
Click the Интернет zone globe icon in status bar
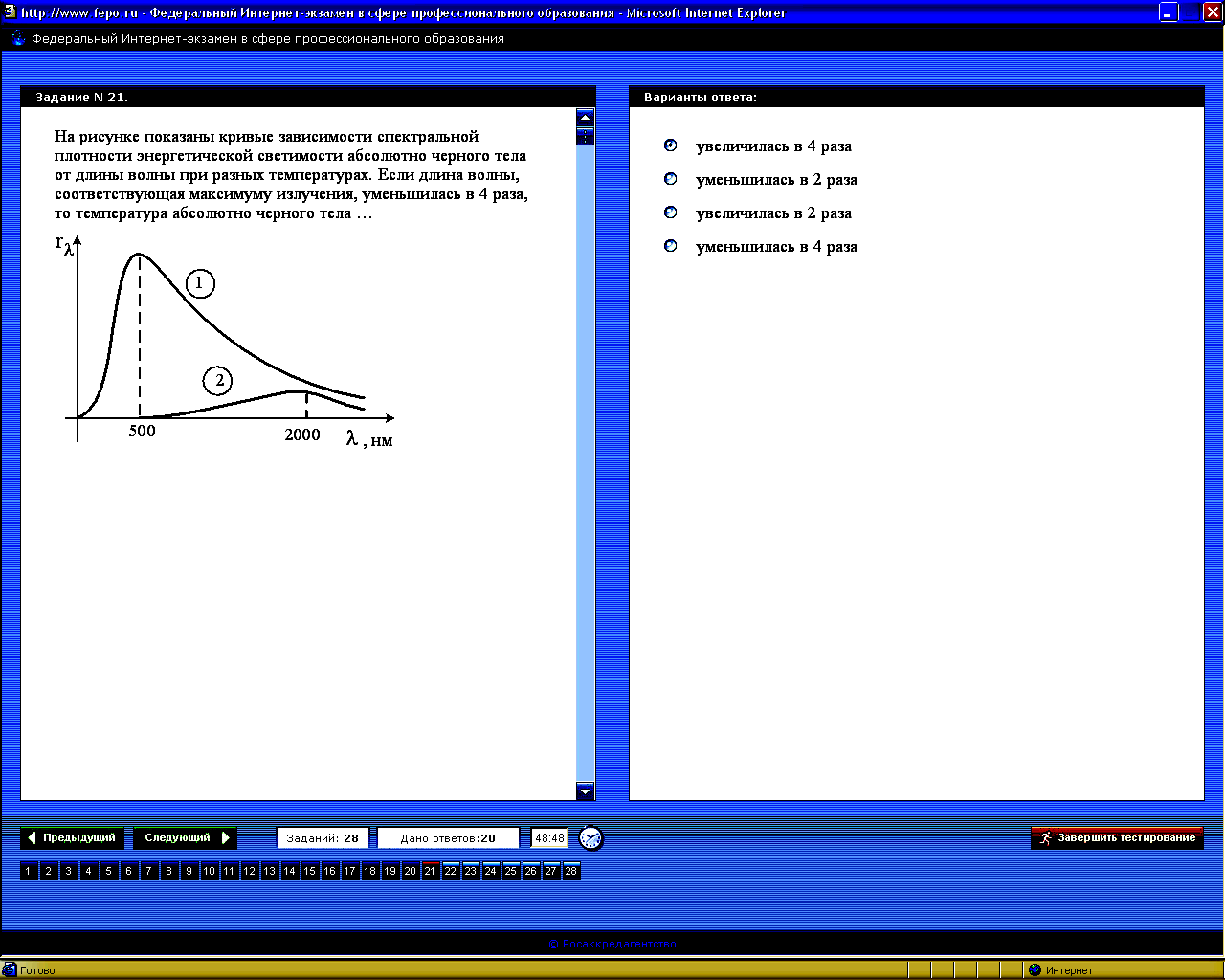tap(1035, 969)
